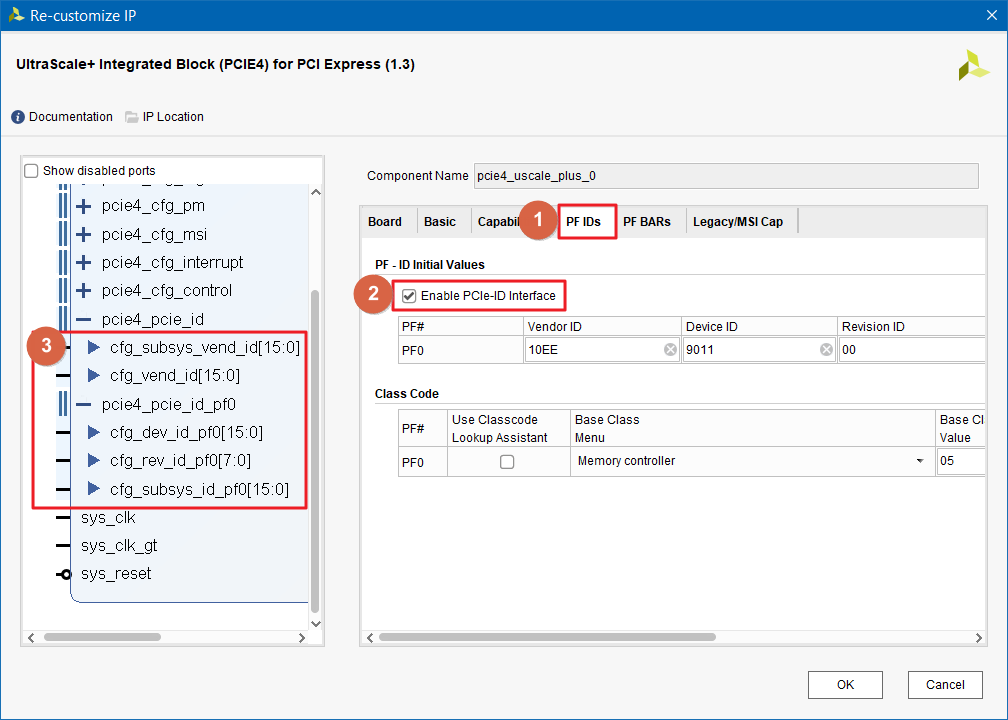This screenshot has width=1008, height=720.
Task: Click the port list scroll left arrow
Action: pyautogui.click(x=31, y=638)
